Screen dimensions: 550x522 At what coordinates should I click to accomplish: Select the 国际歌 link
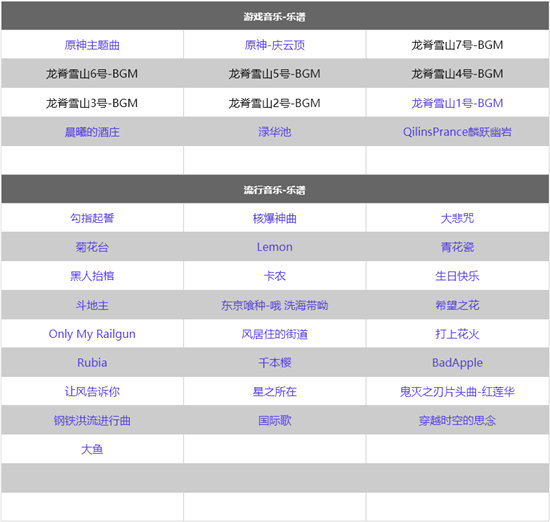click(275, 420)
